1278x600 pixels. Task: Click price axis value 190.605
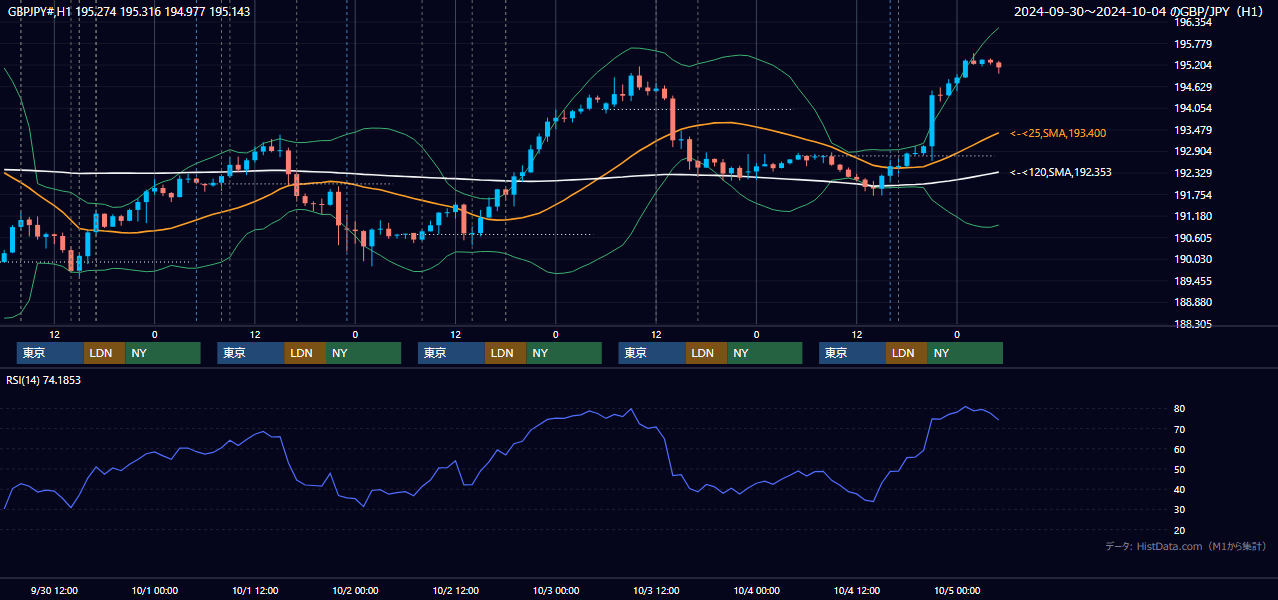coord(1193,238)
